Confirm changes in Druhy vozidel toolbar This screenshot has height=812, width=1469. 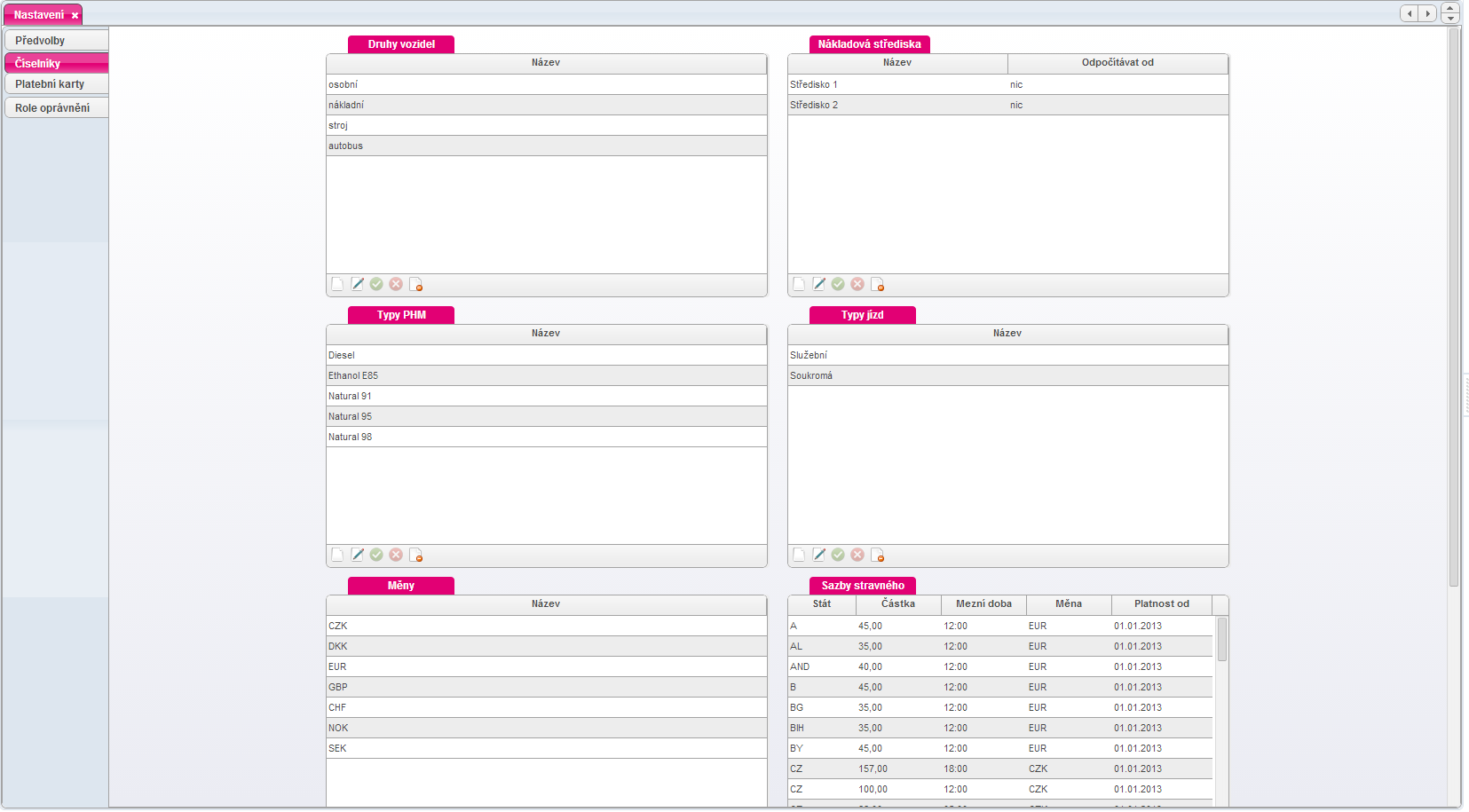(x=376, y=284)
